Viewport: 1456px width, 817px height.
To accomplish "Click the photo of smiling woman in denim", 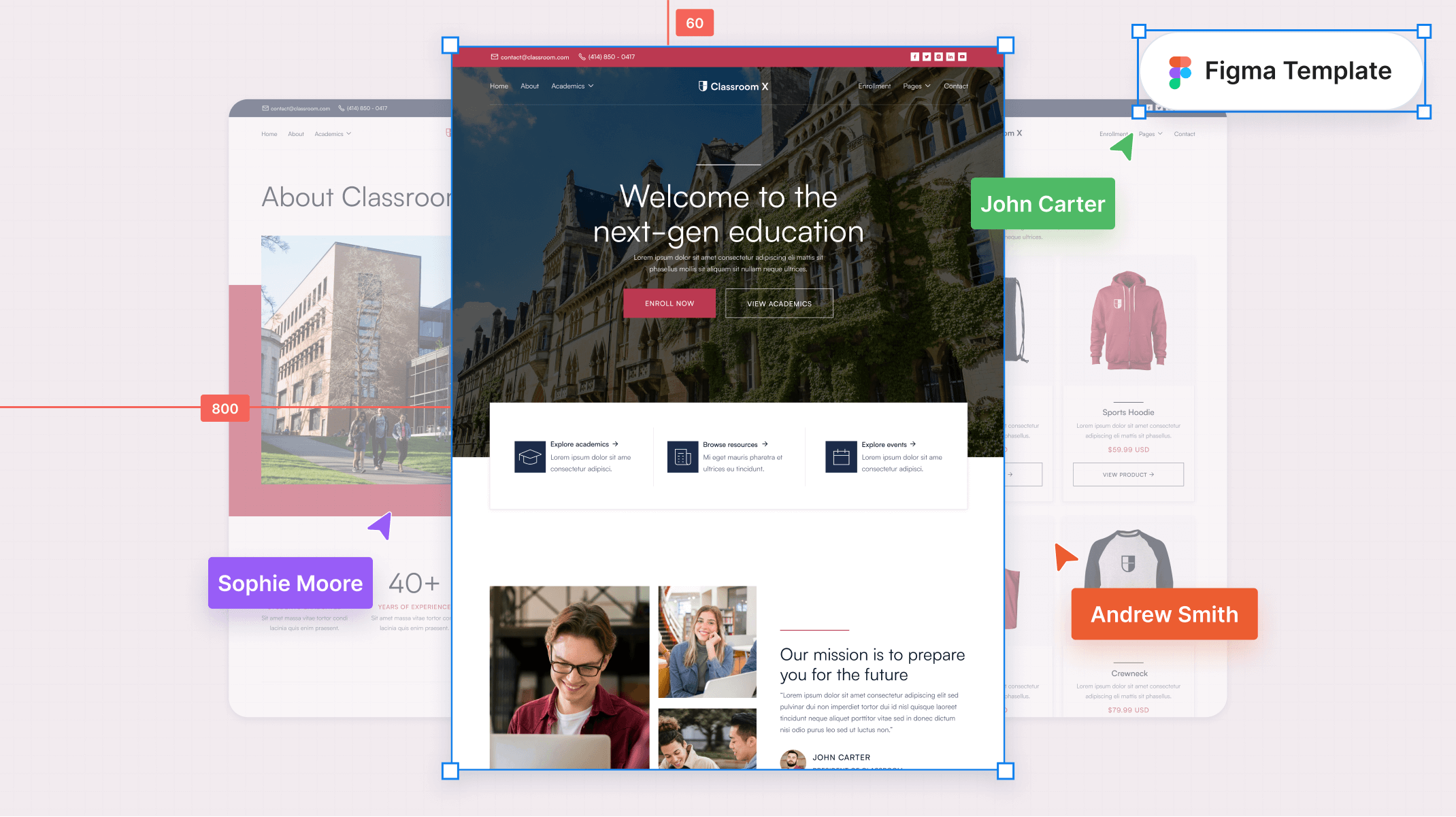I will coord(708,641).
